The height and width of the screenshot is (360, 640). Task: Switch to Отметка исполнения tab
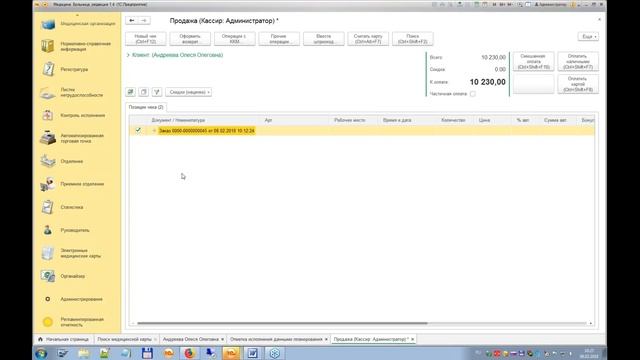[276, 339]
